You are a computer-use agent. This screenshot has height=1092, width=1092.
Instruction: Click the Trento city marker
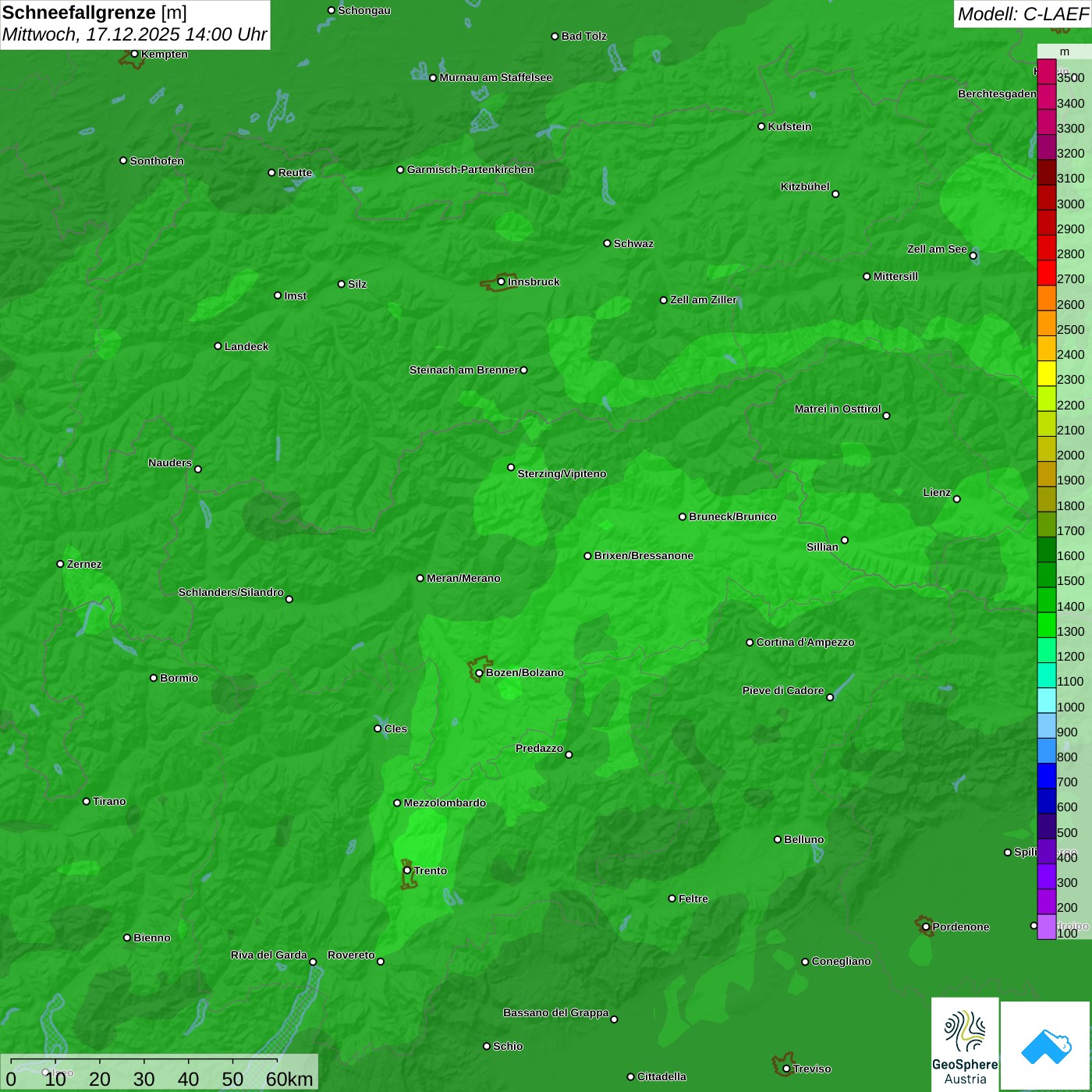point(407,870)
